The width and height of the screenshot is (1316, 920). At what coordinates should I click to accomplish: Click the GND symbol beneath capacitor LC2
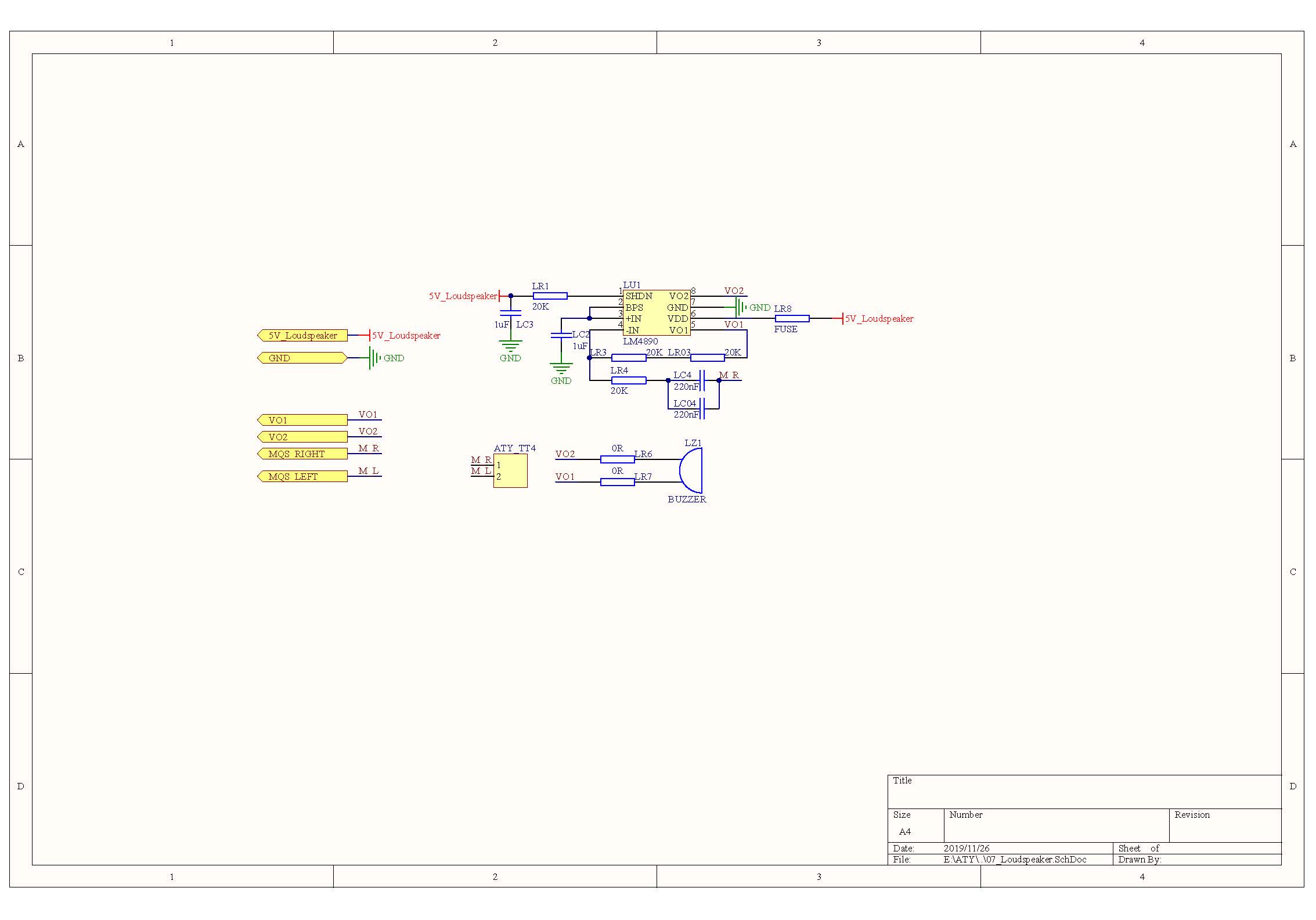[x=561, y=369]
